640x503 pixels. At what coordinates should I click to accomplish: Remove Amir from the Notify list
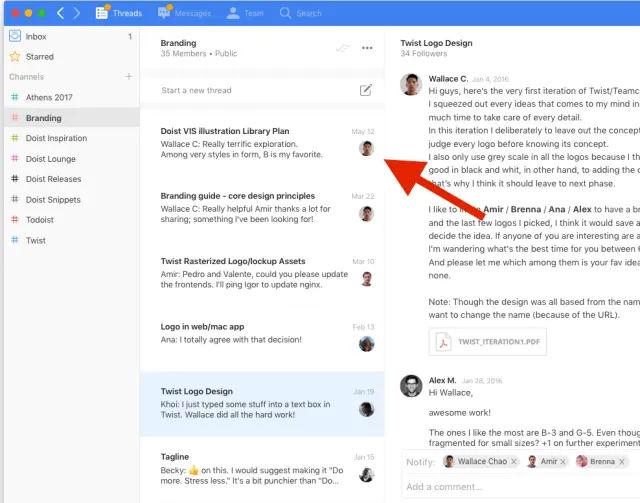(562, 461)
